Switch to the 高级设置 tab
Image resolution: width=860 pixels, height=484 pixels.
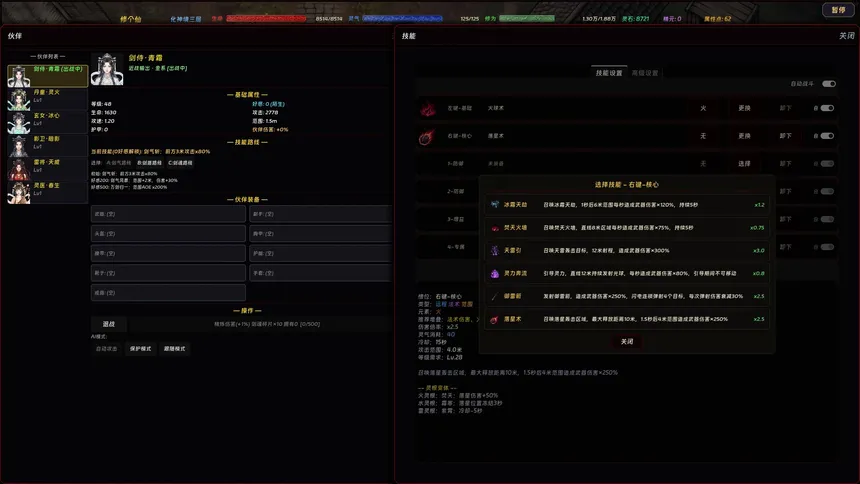tap(644, 73)
